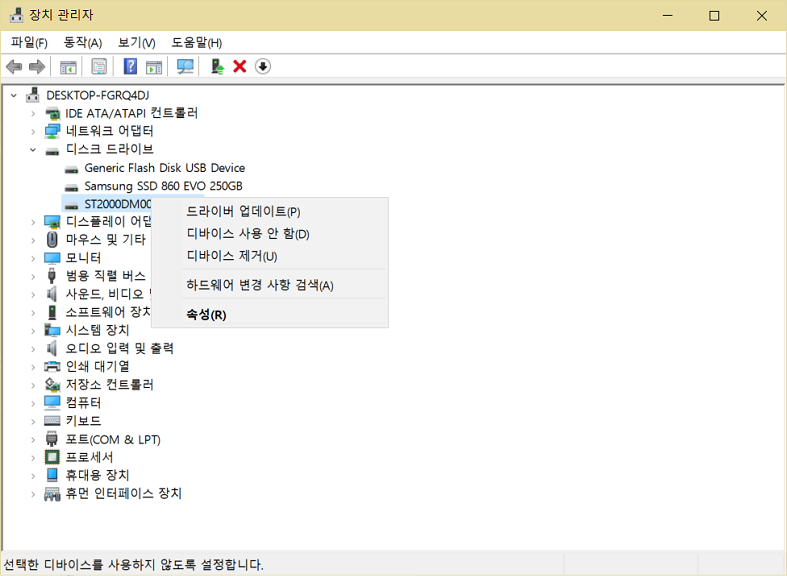This screenshot has height=576, width=787.
Task: Expand the IDE ATA/ATAPI 컨트롤러 node
Action: (x=33, y=114)
